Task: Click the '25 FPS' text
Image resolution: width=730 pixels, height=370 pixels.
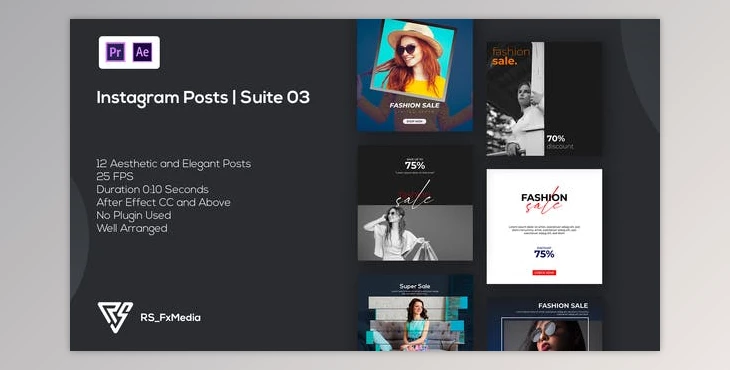Action: pyautogui.click(x=115, y=177)
